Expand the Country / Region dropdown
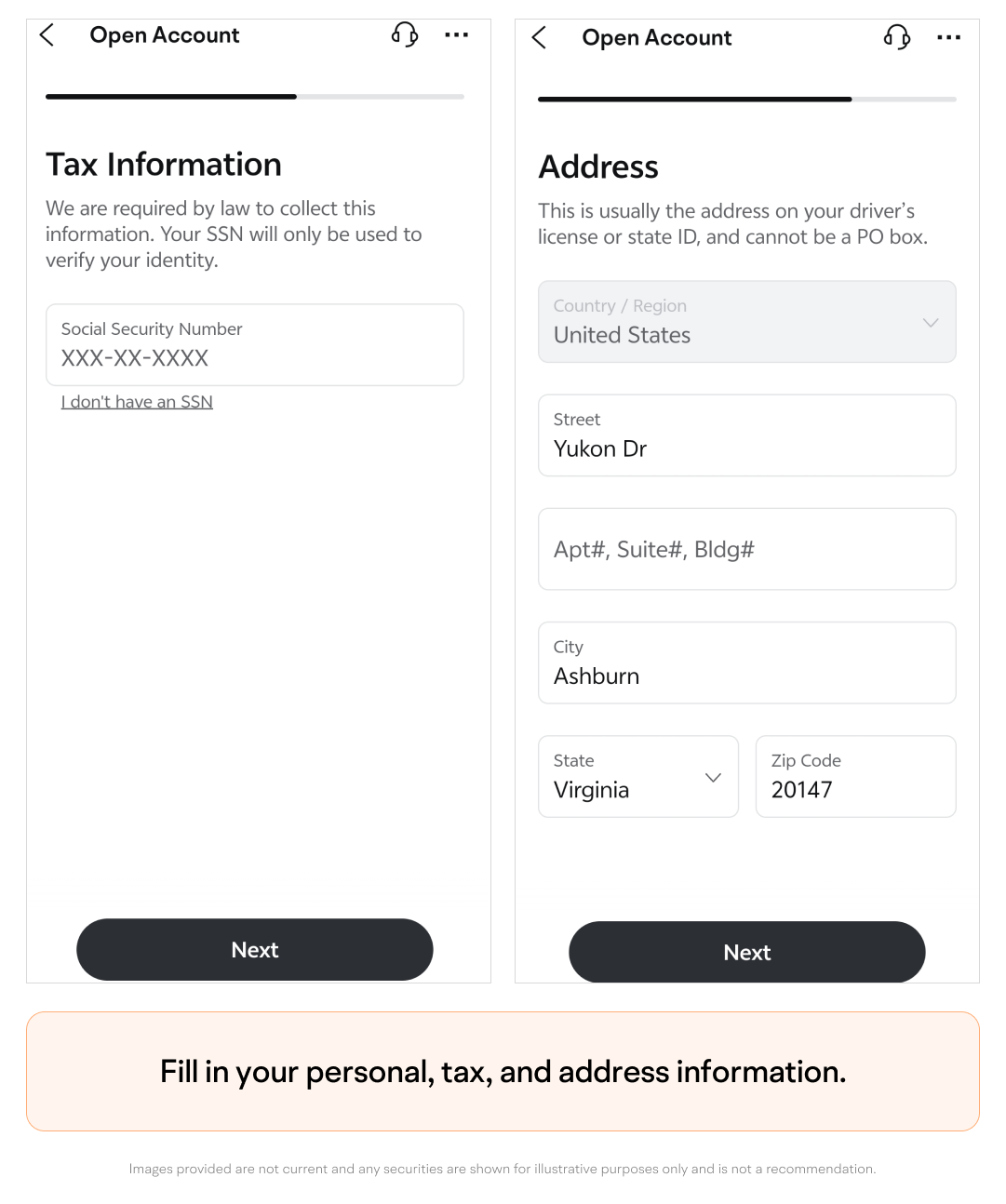 (747, 322)
